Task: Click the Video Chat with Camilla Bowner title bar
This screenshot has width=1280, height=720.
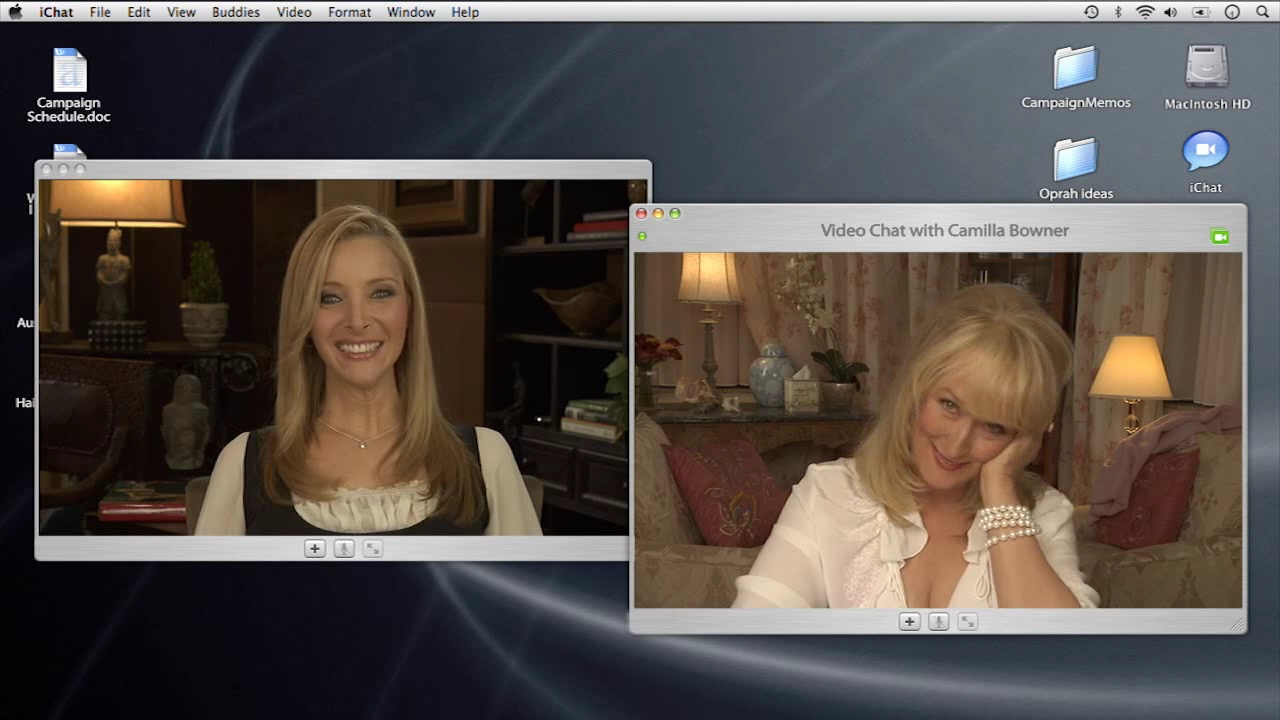Action: coord(945,230)
